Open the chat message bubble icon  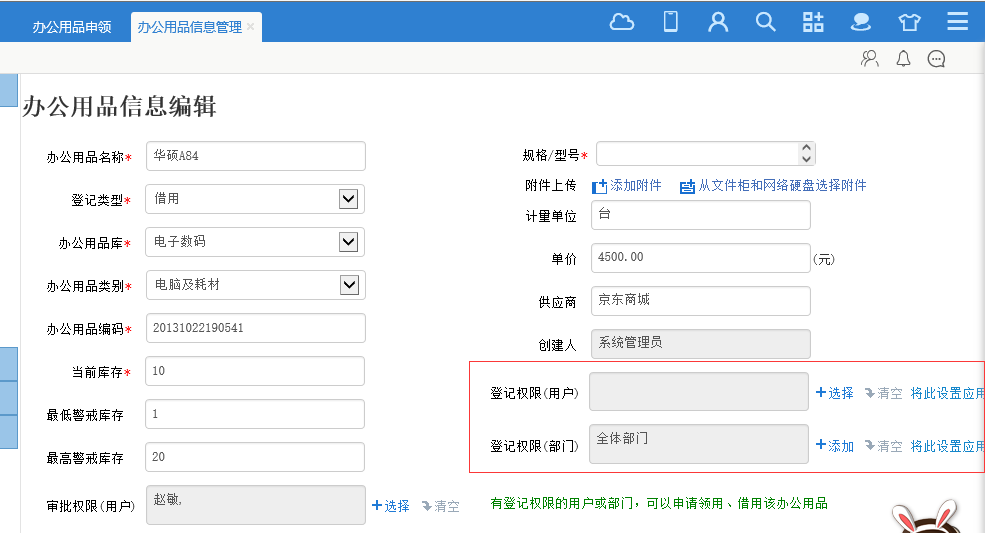coord(936,59)
